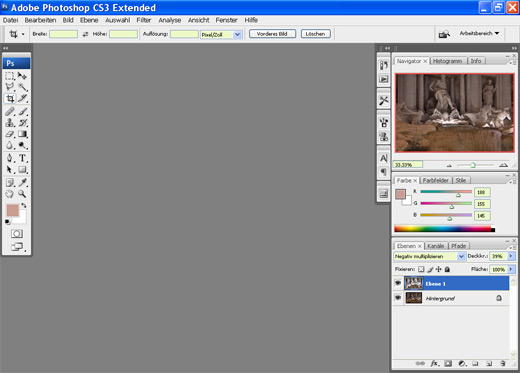Click the Löschen button
520x373 pixels.
click(315, 34)
